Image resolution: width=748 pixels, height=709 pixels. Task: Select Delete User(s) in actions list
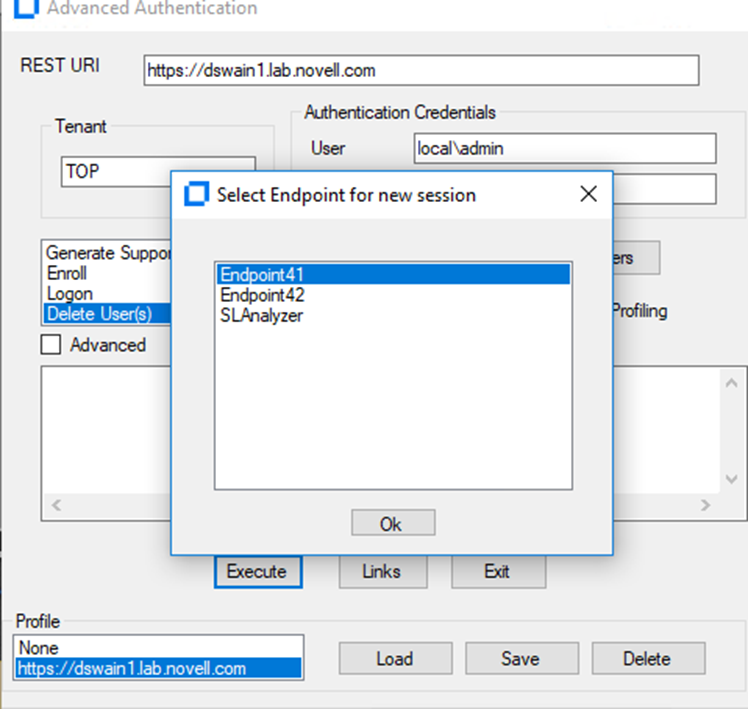point(107,313)
